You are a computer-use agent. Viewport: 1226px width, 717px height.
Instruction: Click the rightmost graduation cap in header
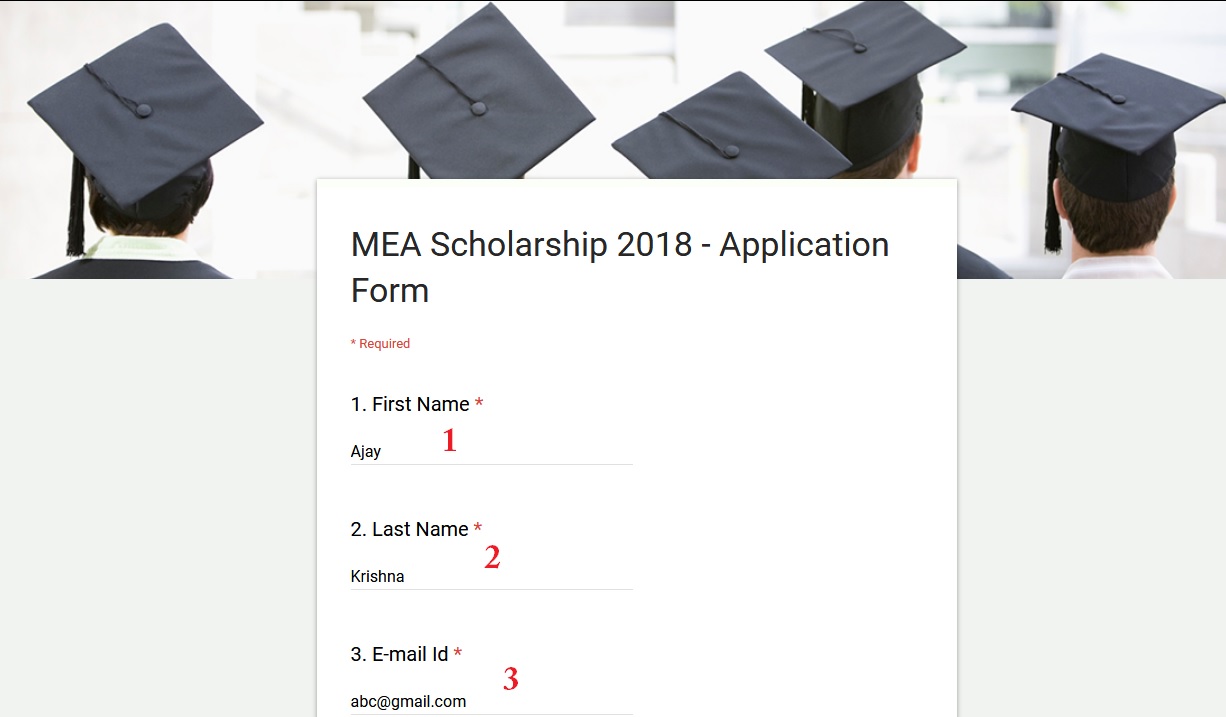point(1120,100)
